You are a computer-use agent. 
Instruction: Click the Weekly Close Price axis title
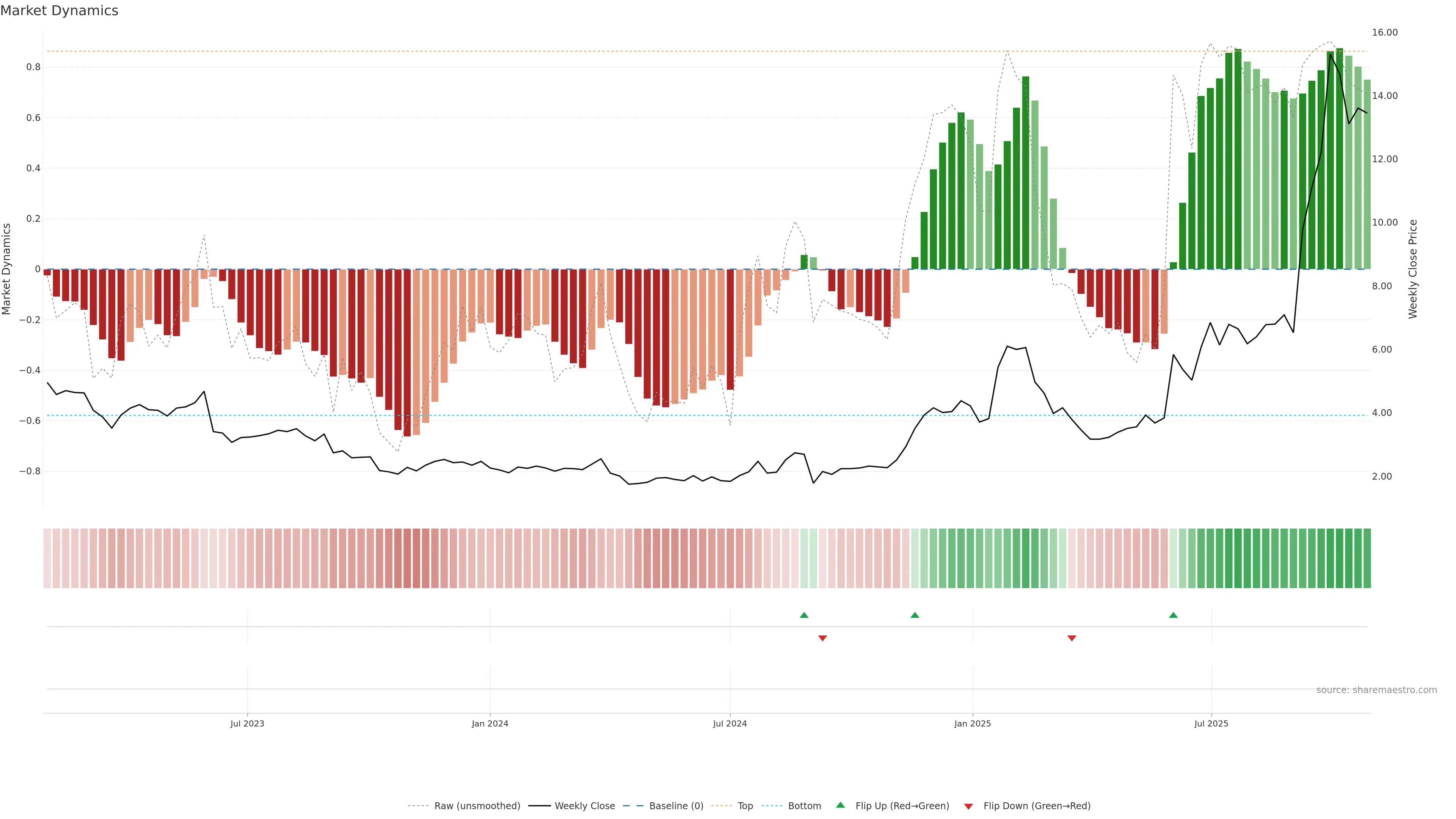1412,269
